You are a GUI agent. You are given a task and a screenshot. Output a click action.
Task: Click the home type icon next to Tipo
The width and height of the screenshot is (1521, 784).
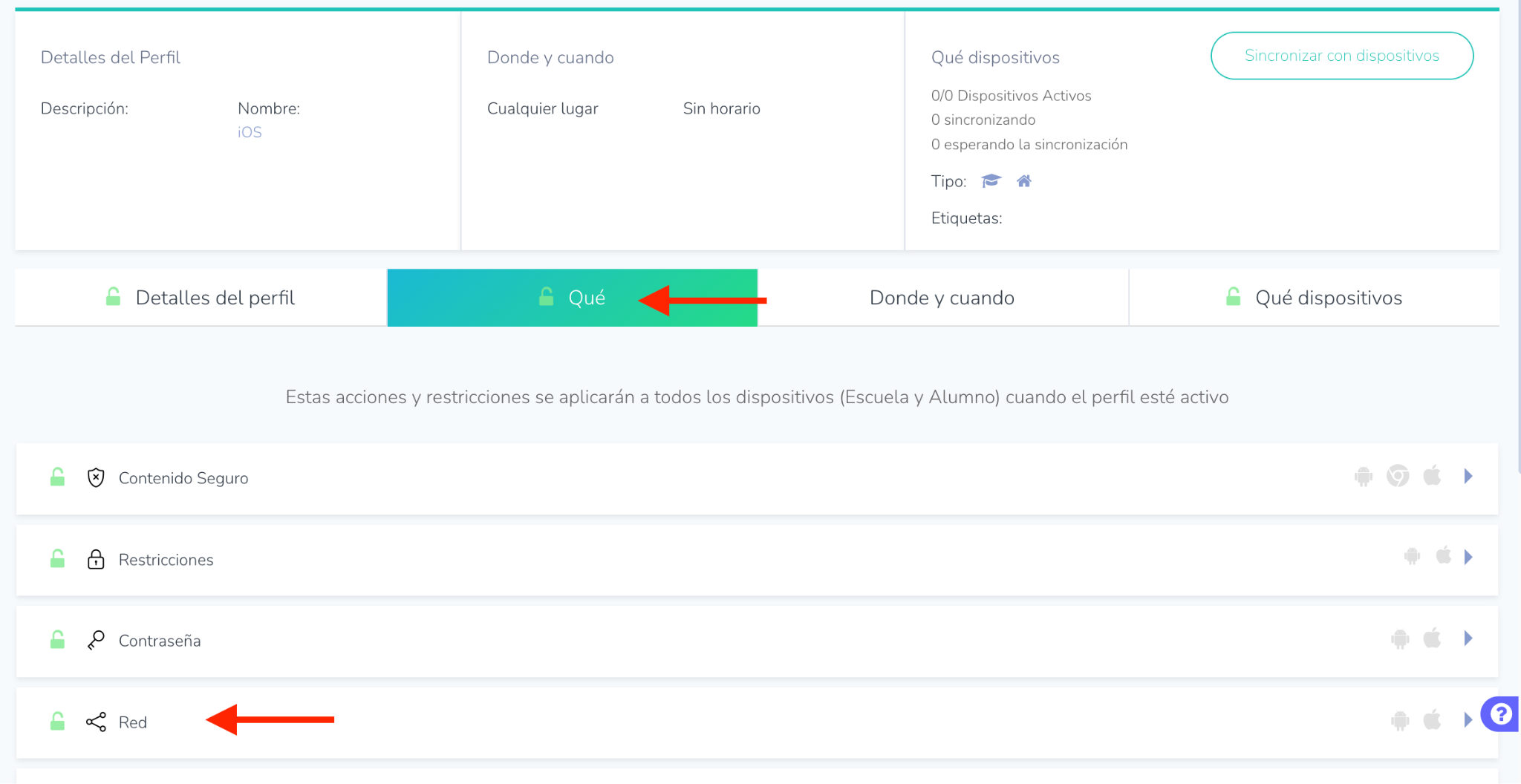click(x=1024, y=181)
